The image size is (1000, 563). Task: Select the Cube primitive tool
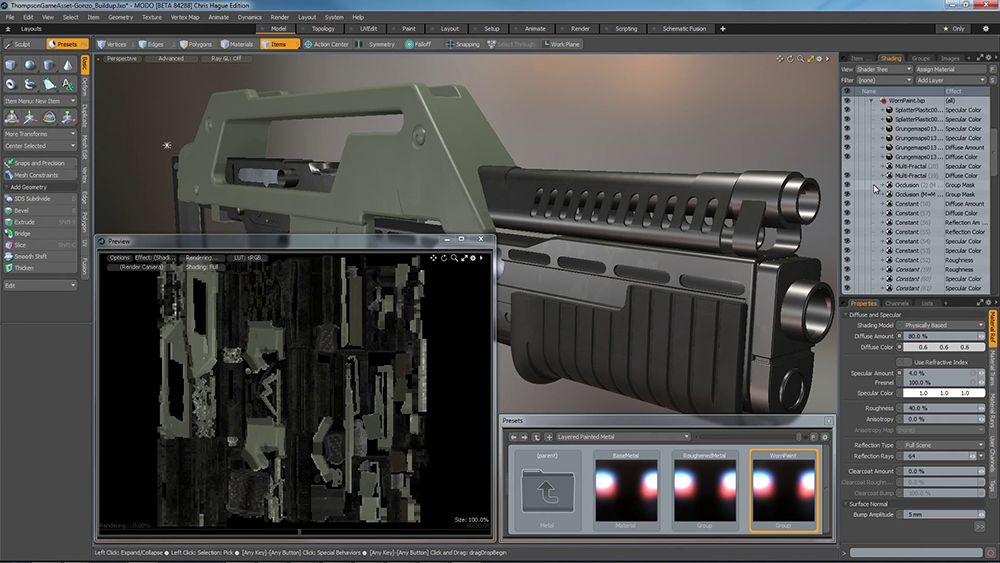pos(11,65)
